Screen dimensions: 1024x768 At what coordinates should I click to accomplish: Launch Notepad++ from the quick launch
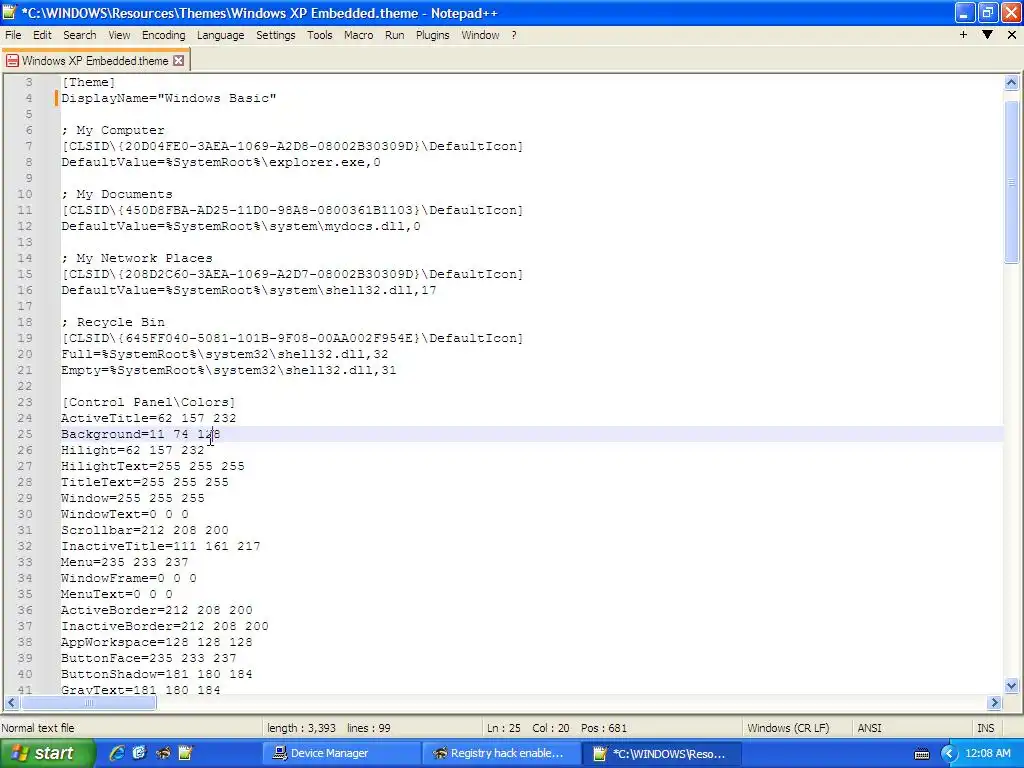[x=185, y=753]
